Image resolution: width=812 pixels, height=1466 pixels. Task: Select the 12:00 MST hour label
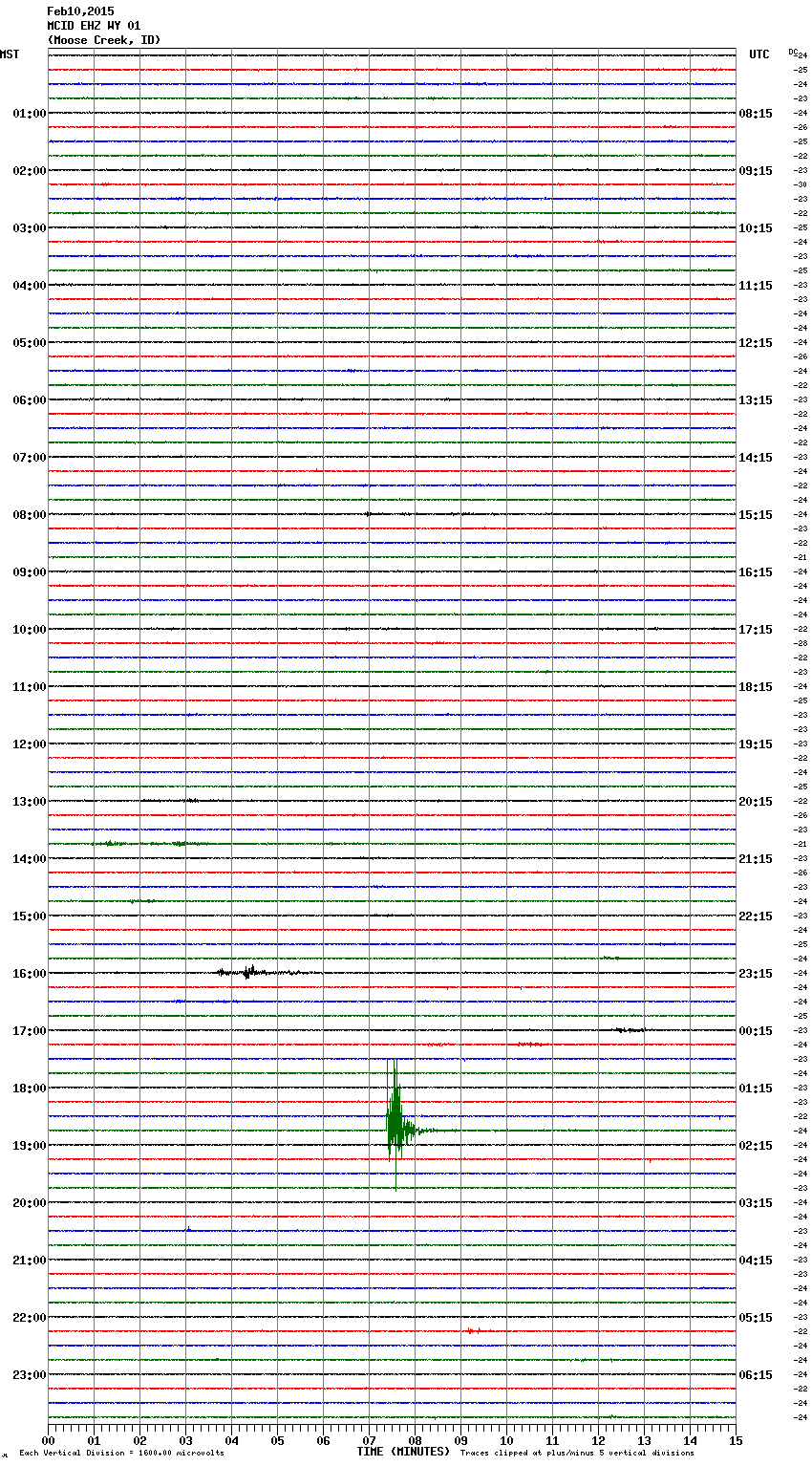tap(29, 744)
